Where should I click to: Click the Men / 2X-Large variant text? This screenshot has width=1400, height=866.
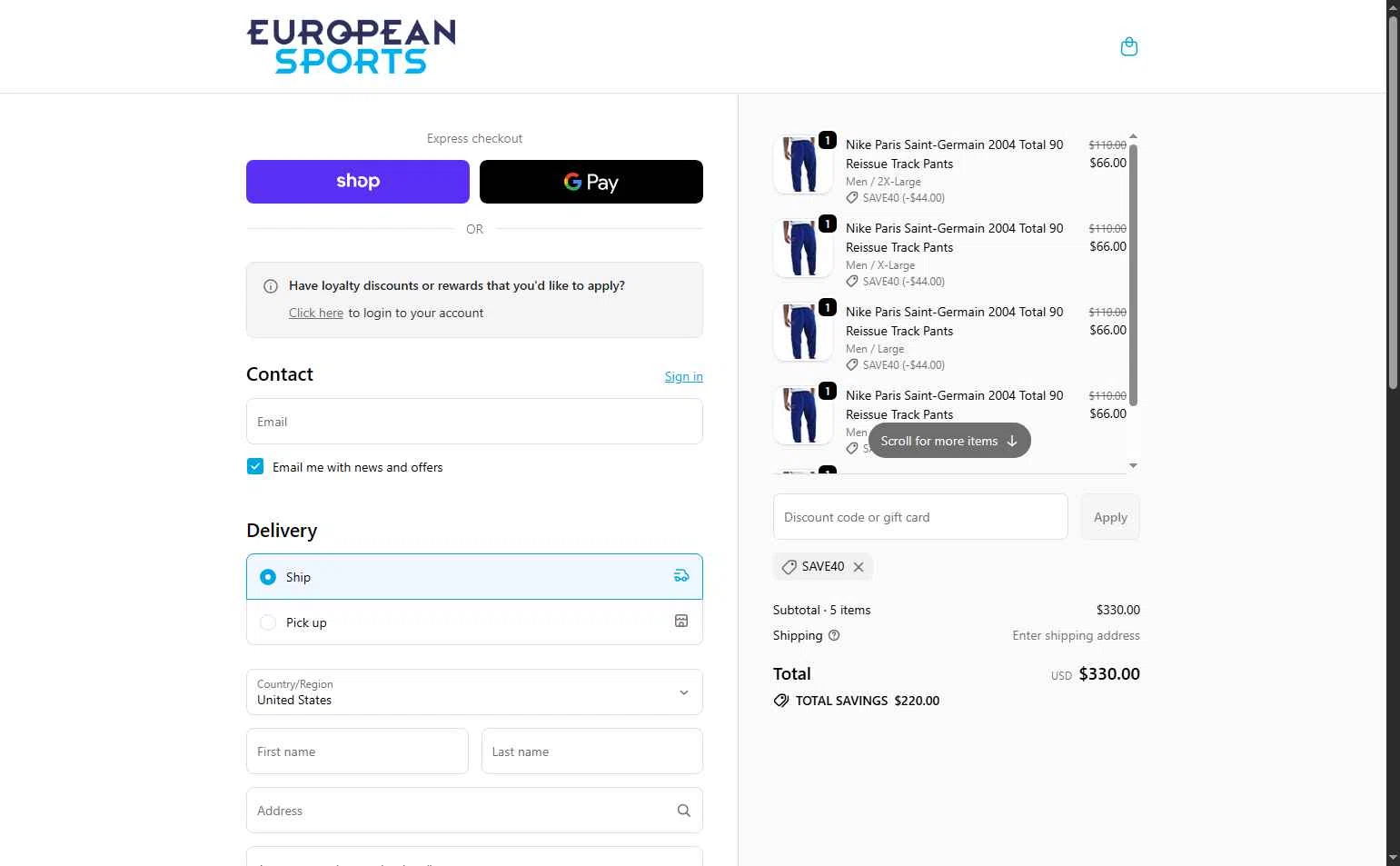tap(883, 182)
